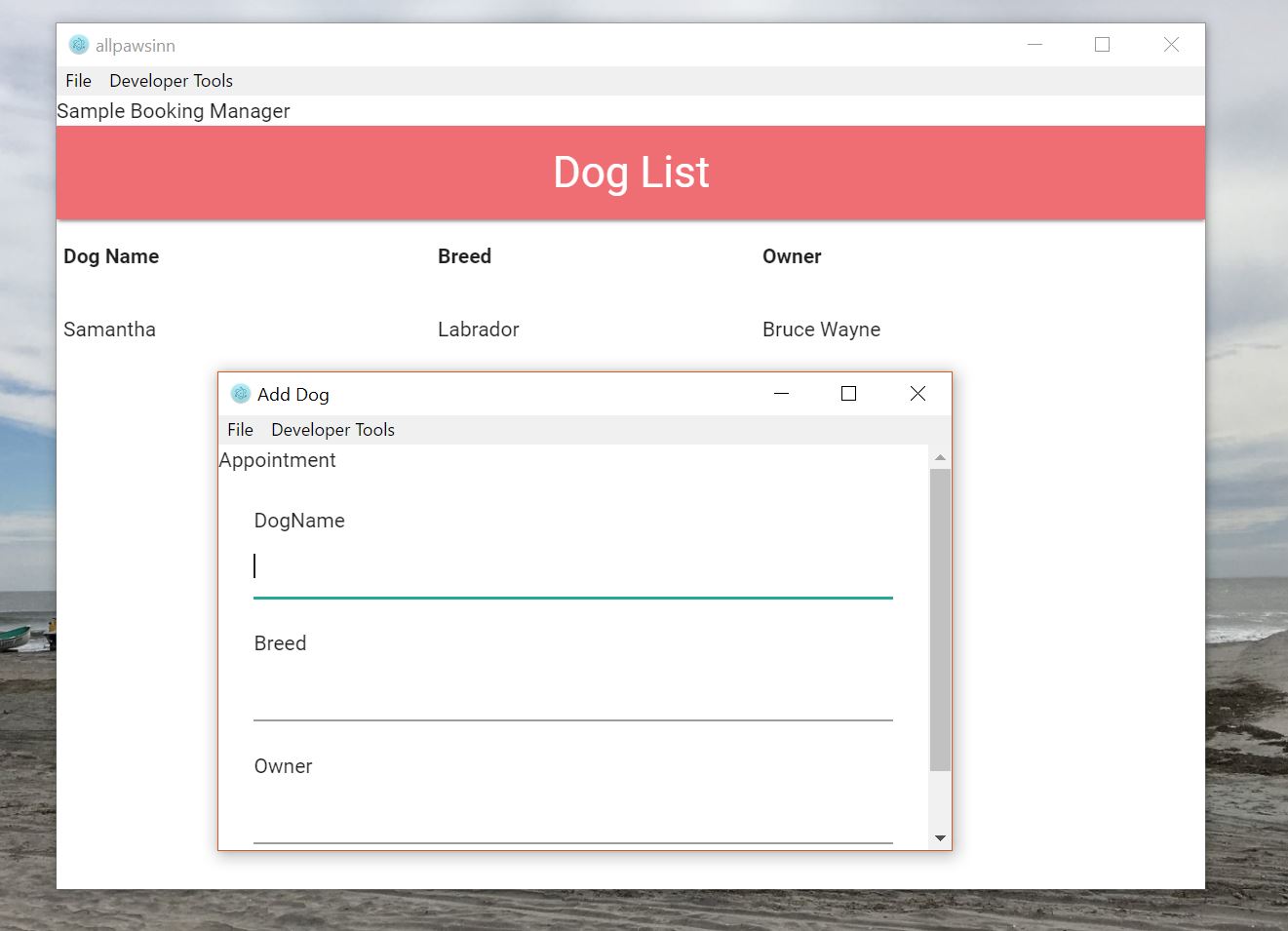Open Developer Tools menu in allpawsinn window
This screenshot has width=1288, height=931.
tap(171, 81)
